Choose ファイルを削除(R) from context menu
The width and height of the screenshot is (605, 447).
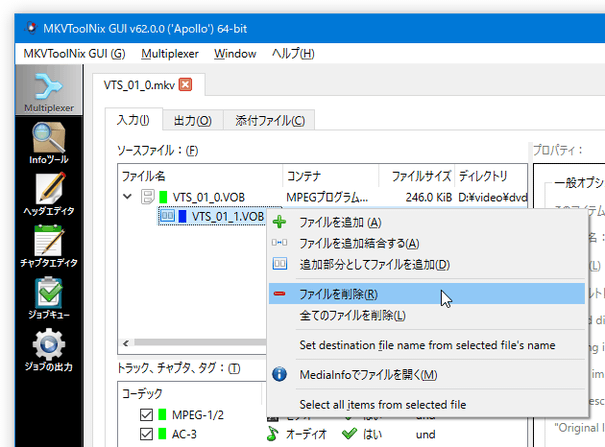click(427, 294)
